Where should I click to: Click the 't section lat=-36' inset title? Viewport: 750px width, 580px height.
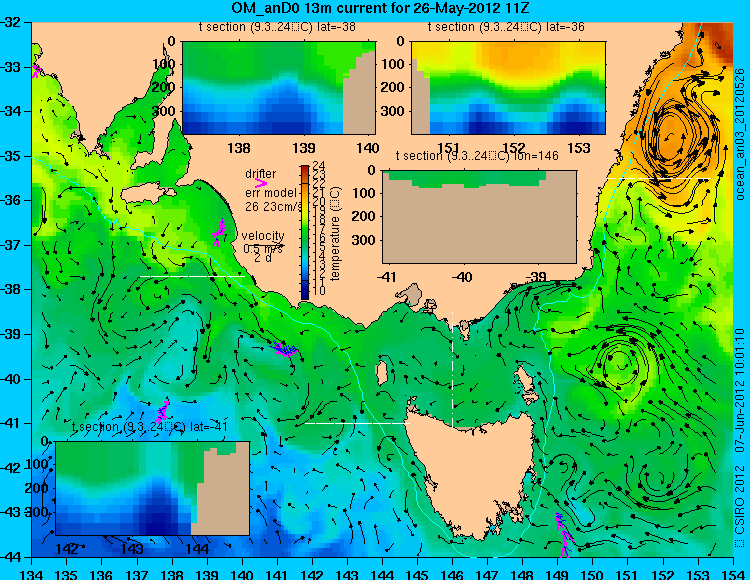click(x=506, y=27)
